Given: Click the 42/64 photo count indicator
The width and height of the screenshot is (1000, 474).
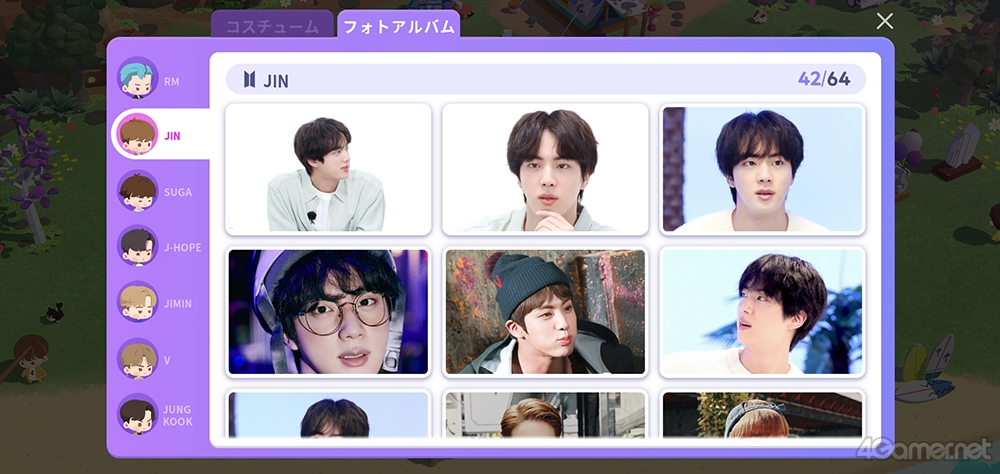Looking at the screenshot, I should tap(824, 79).
